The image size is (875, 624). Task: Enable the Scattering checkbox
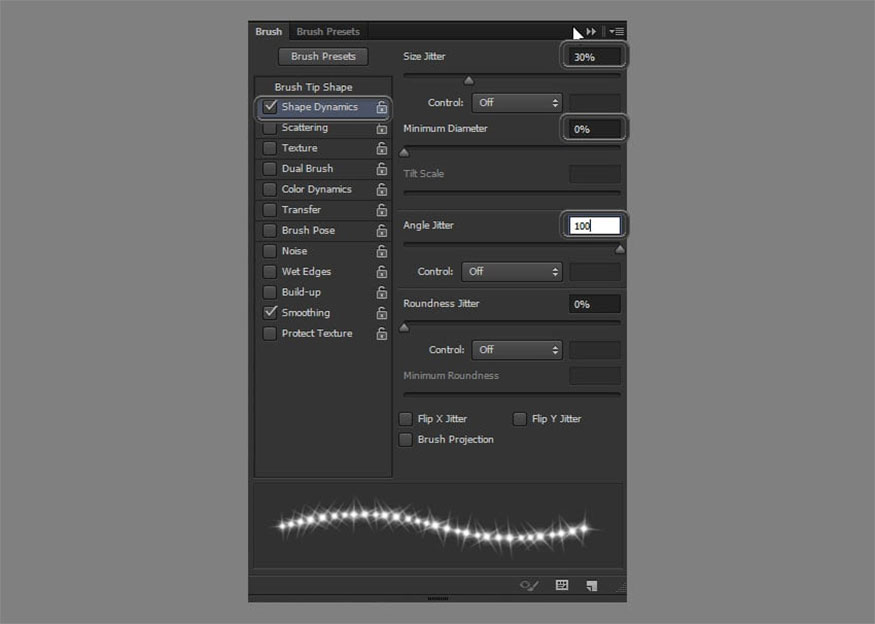click(x=269, y=128)
